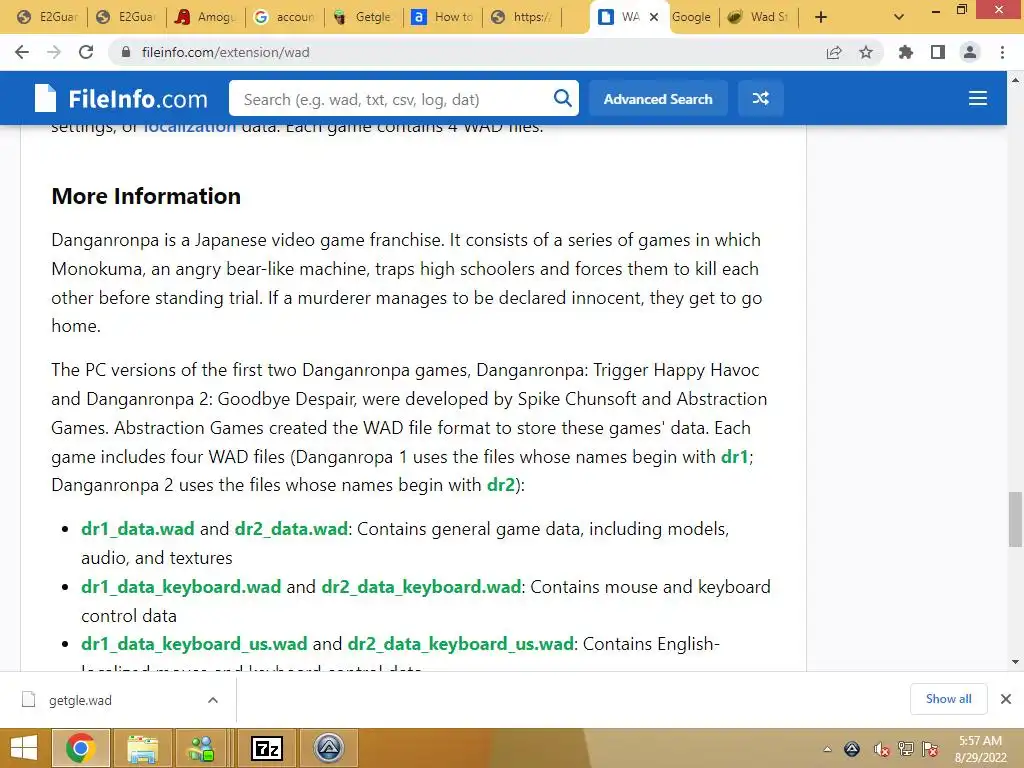Show hidden system tray icons

tap(827, 749)
